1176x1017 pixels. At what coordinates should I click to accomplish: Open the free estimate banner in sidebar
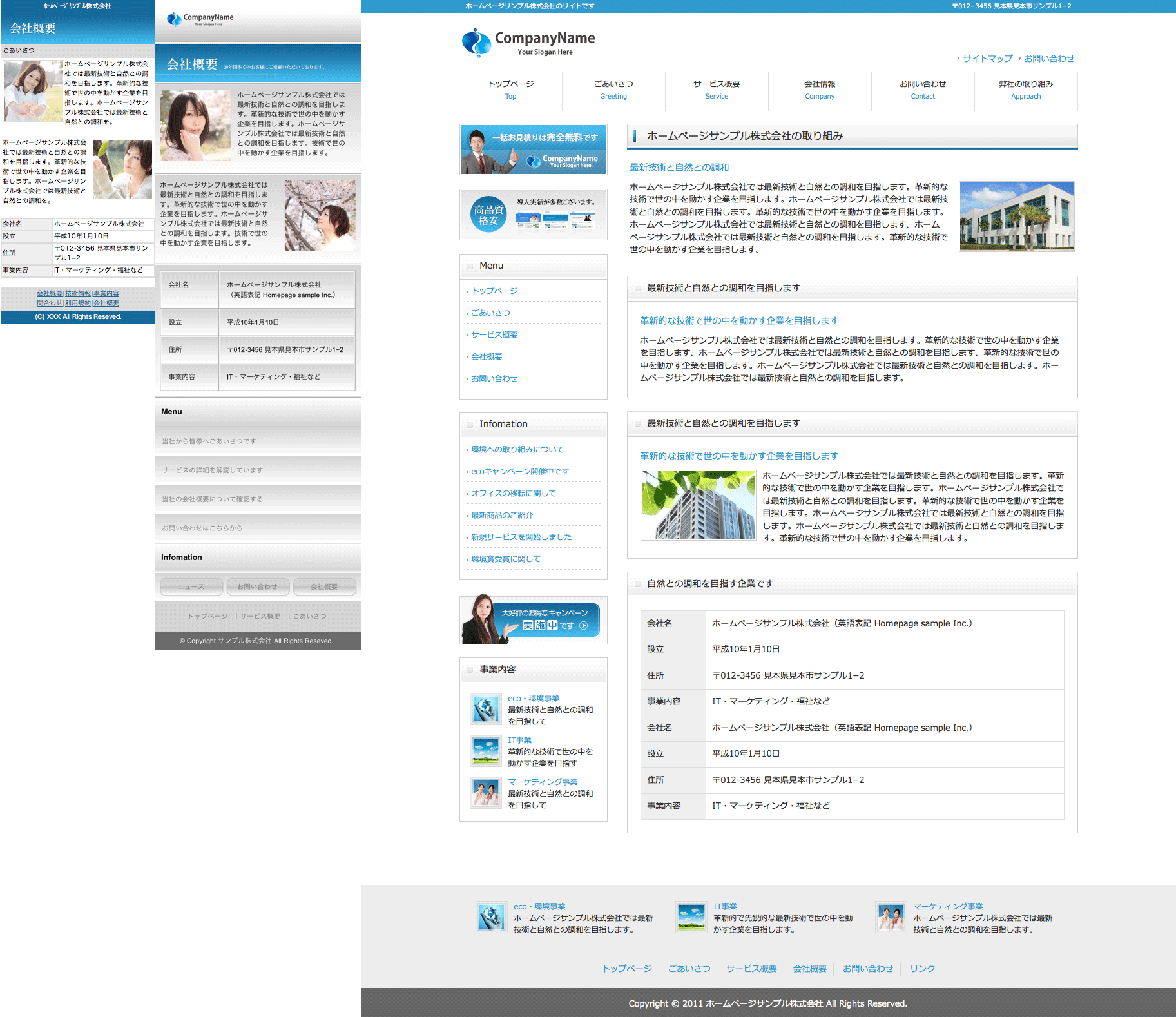pyautogui.click(x=533, y=150)
